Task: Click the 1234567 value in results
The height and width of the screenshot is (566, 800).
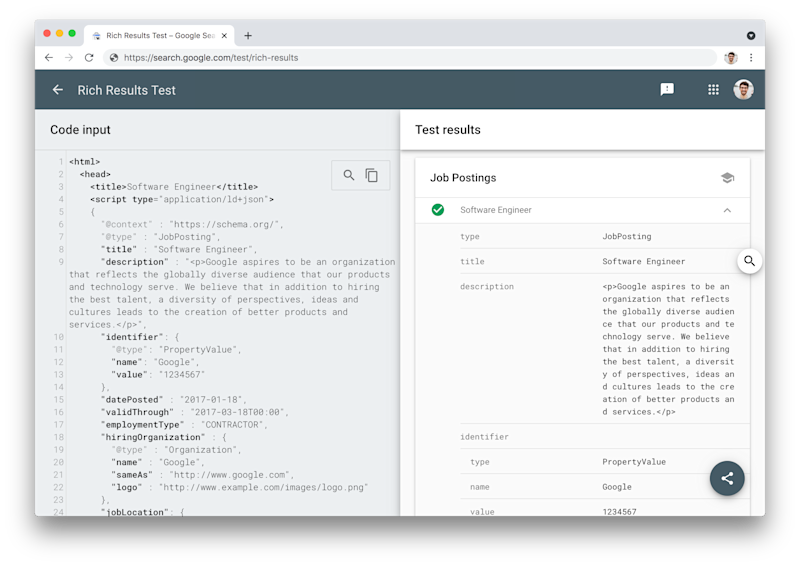Action: click(619, 511)
